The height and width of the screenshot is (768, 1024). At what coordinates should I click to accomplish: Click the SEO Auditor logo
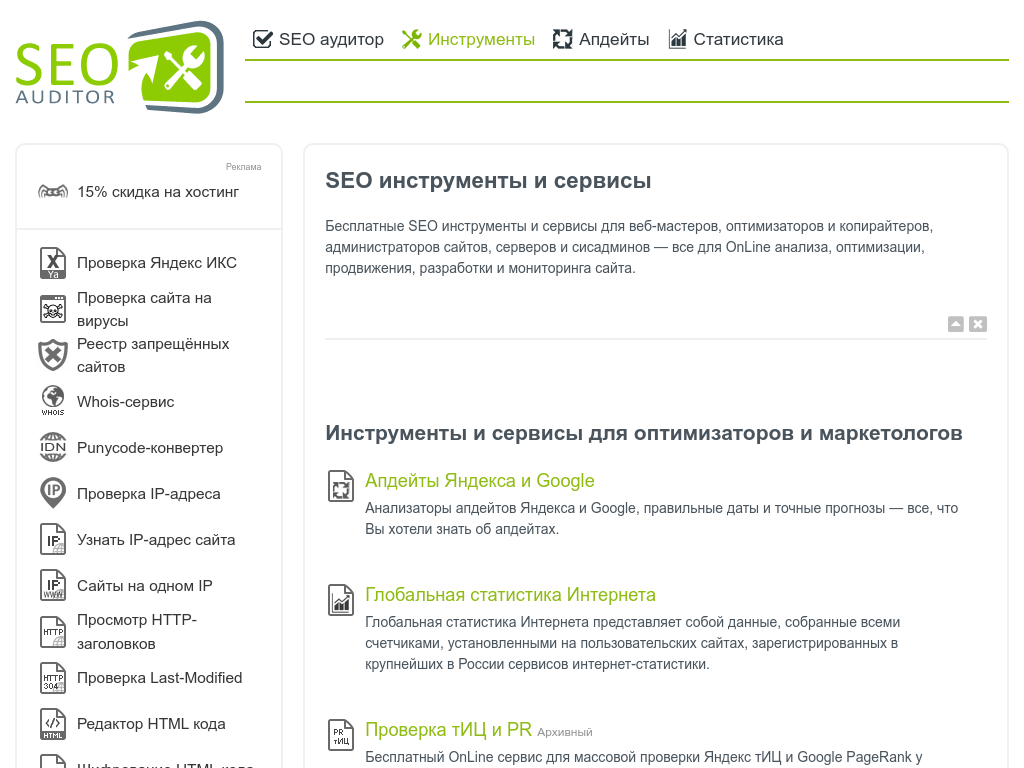coord(120,67)
